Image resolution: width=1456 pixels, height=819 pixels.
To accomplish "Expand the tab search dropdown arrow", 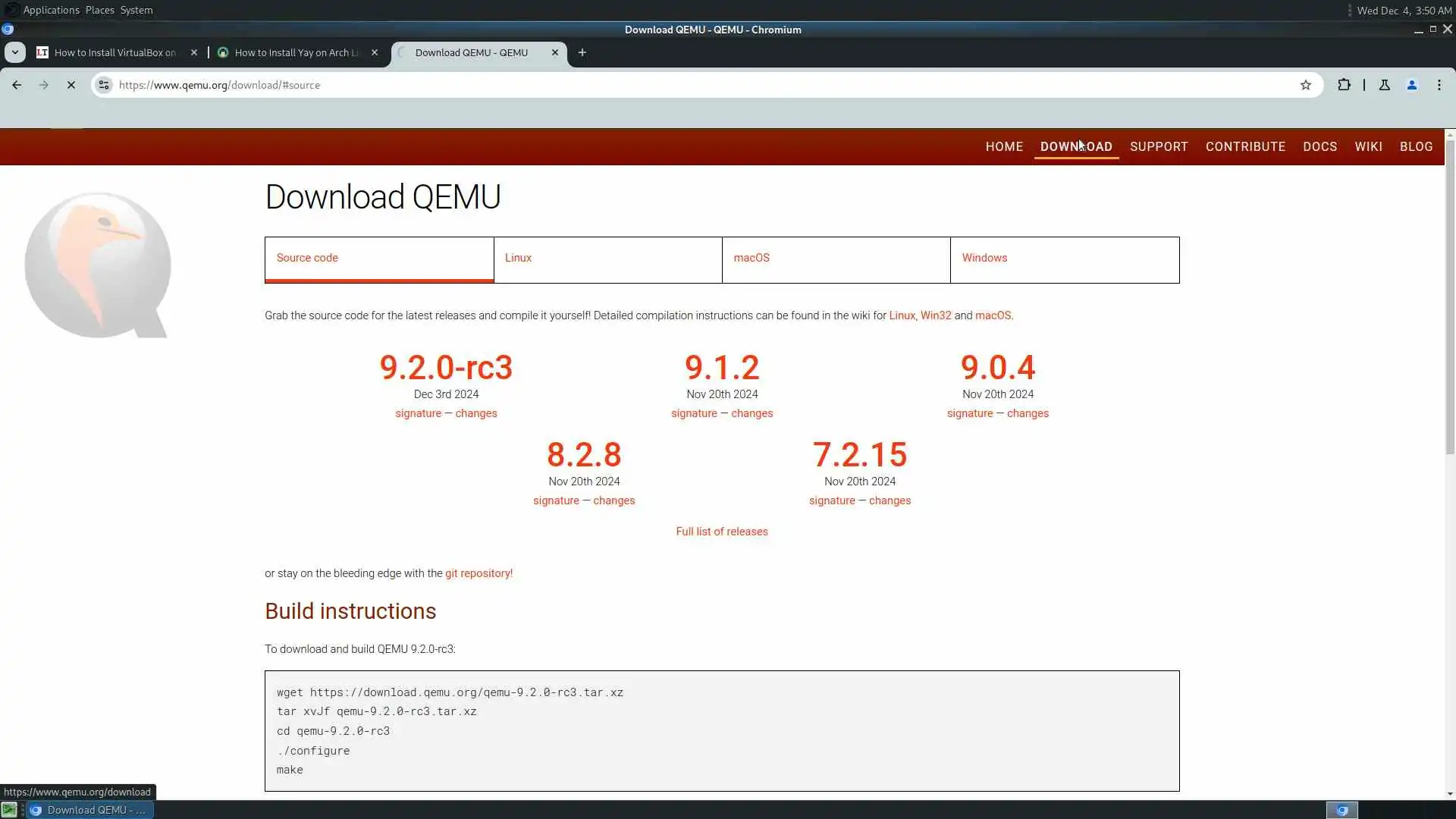I will (15, 52).
